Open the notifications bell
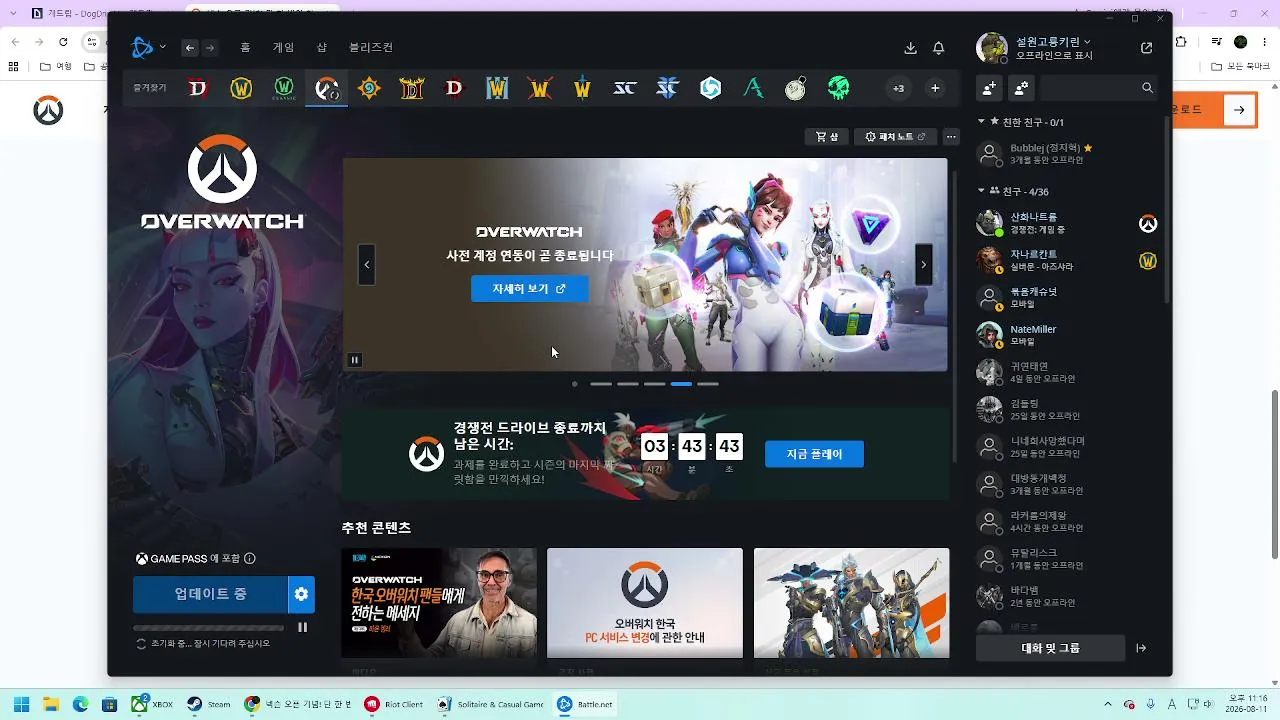1280x720 pixels. click(x=939, y=48)
